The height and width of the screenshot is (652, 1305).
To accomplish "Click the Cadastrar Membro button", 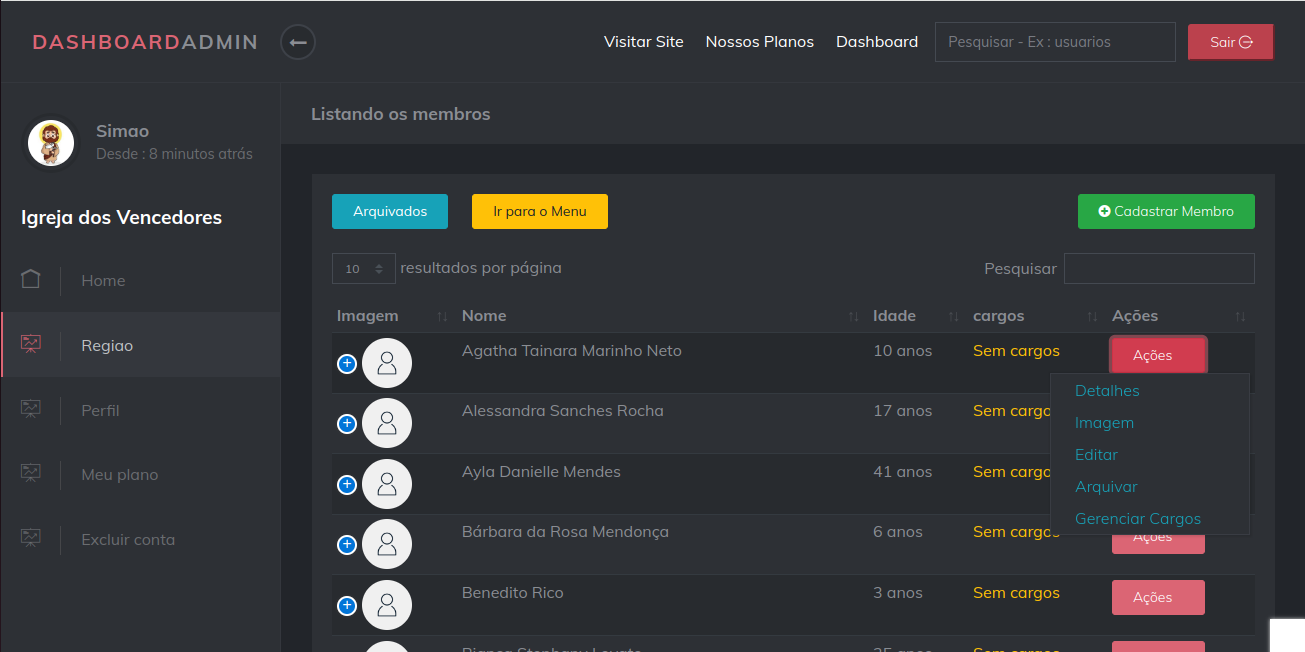I will [1165, 211].
